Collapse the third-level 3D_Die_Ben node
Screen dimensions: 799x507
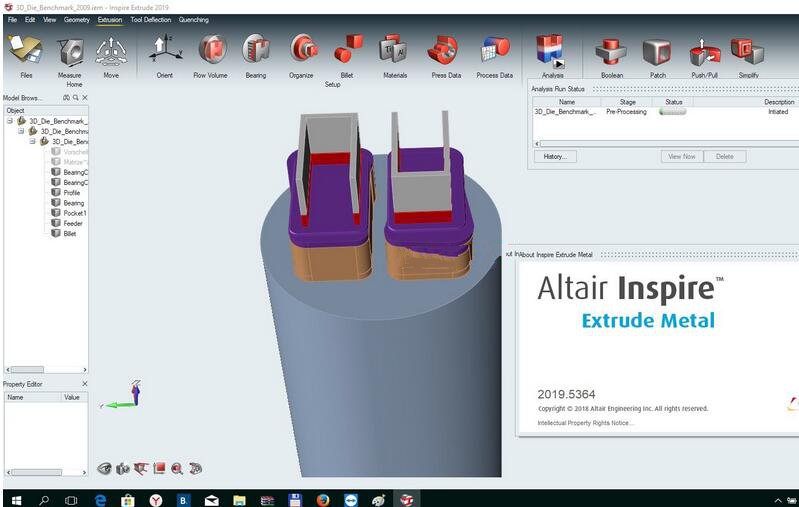click(x=32, y=141)
